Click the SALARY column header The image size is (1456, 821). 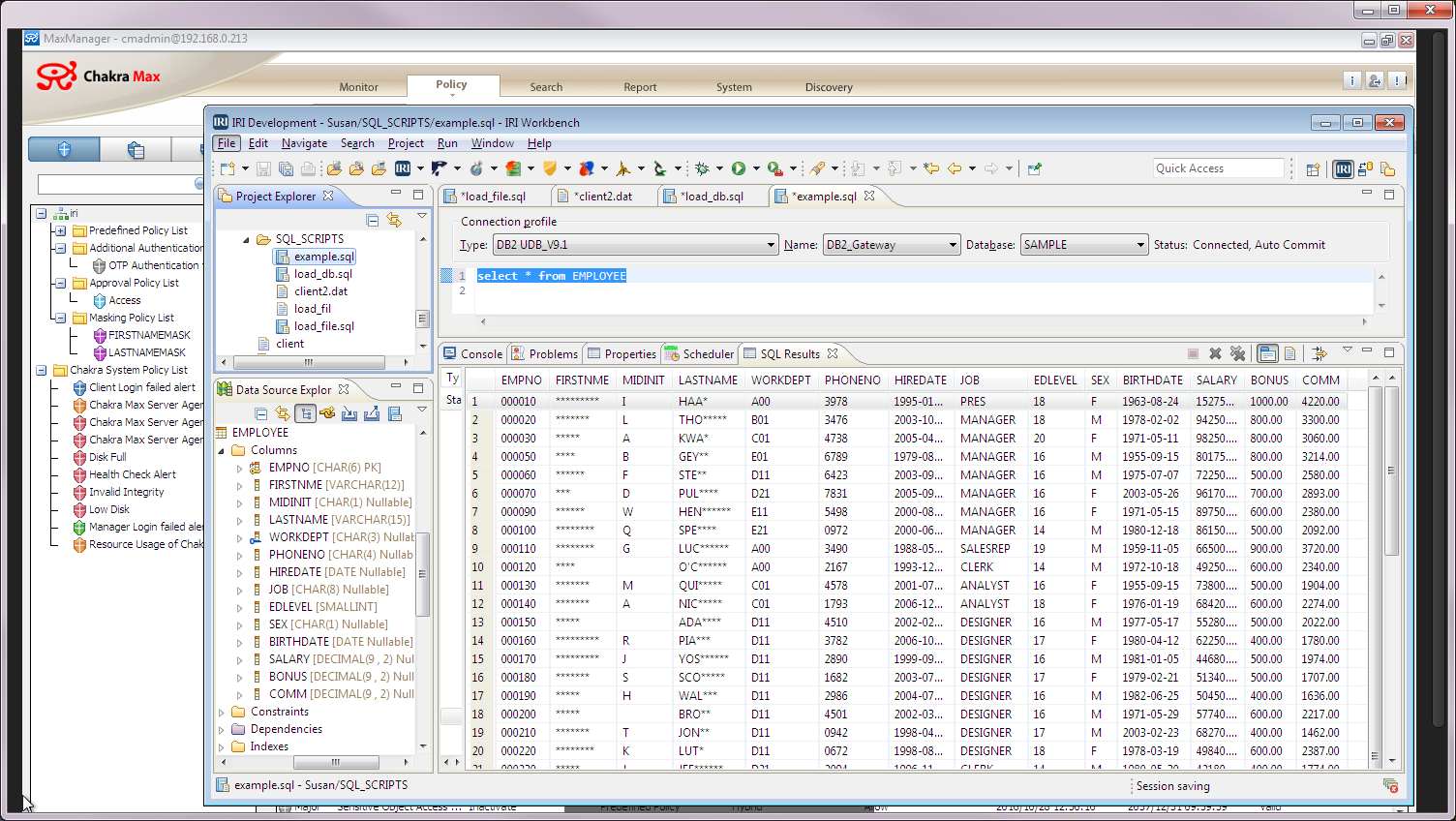pos(1216,380)
